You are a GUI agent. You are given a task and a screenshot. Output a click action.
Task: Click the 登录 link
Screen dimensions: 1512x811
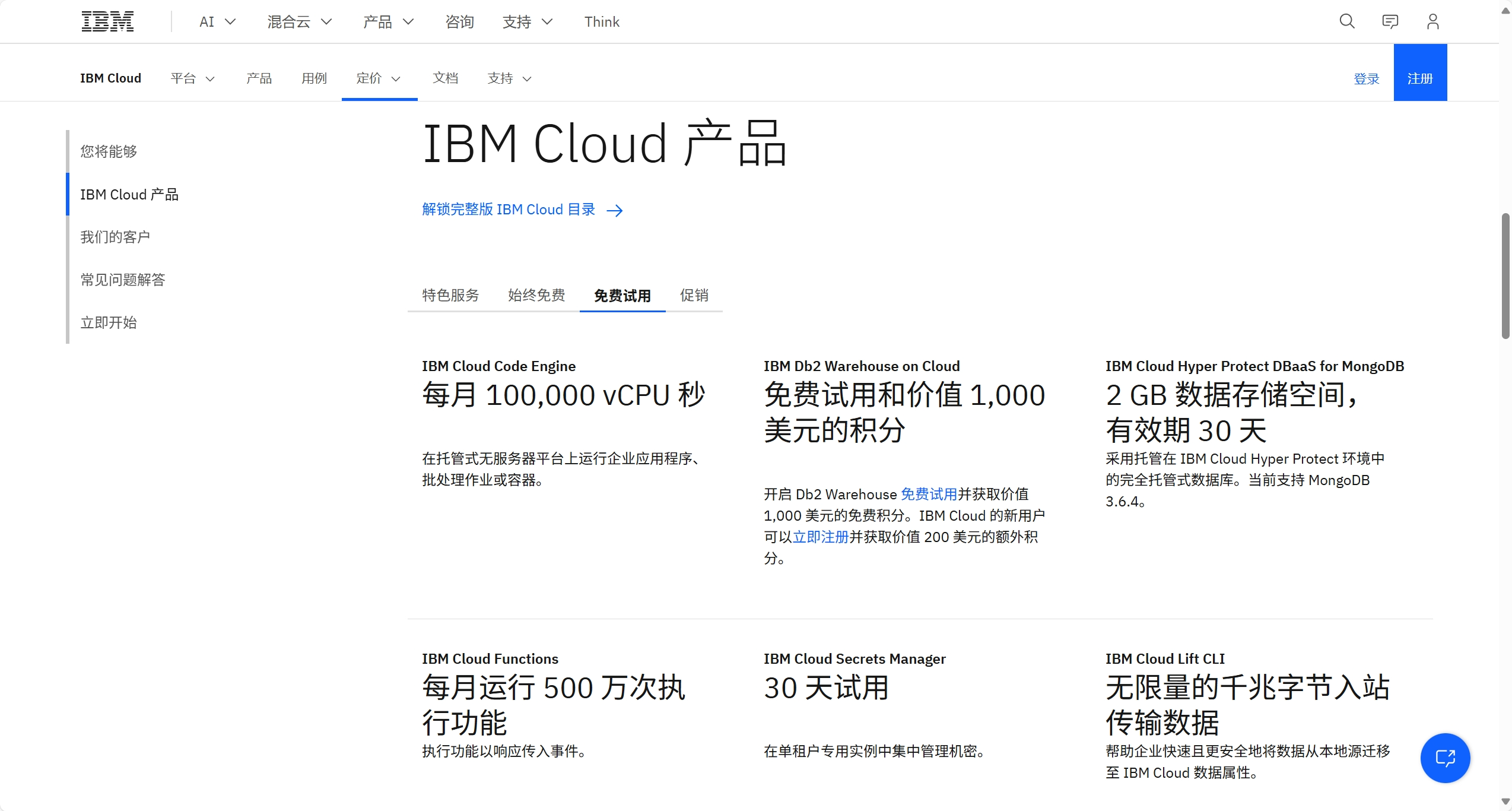(1366, 78)
